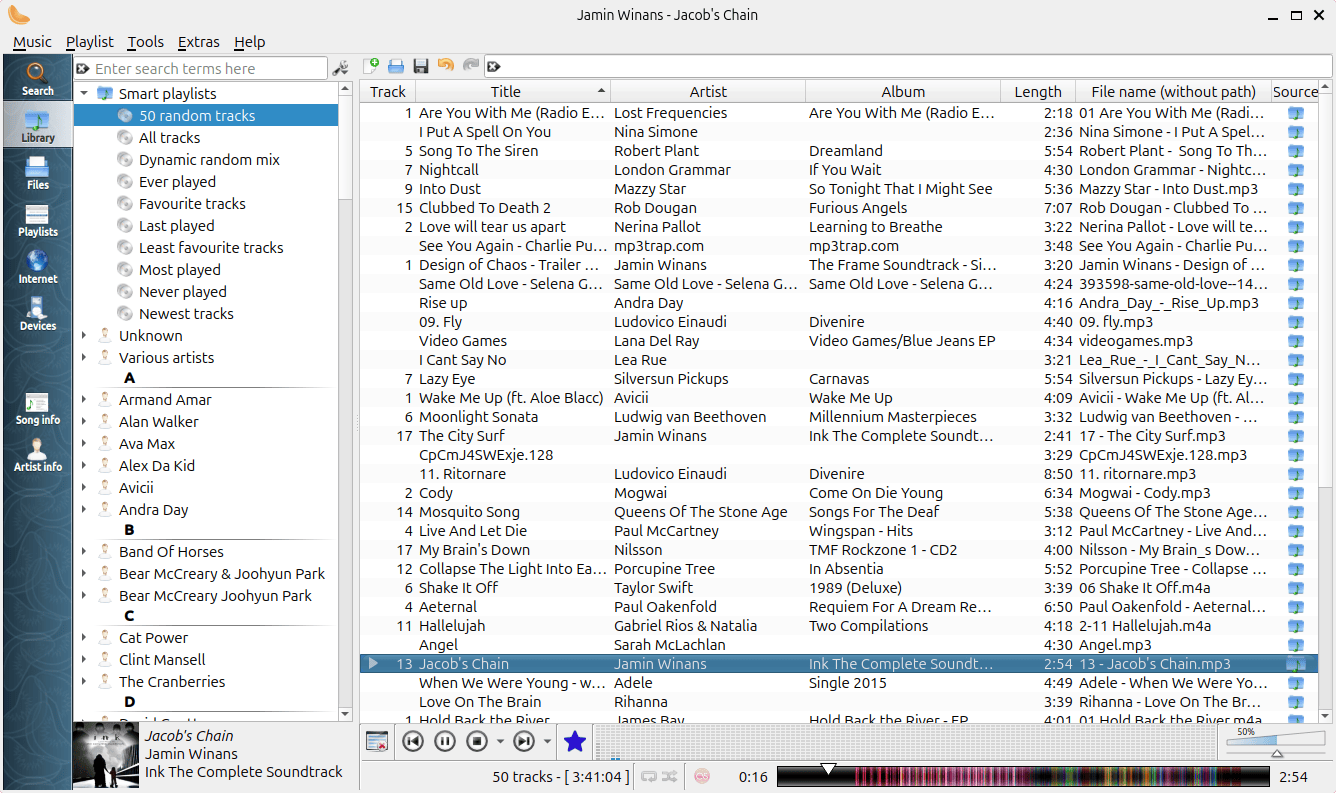Pause the current track
This screenshot has width=1336, height=793.
pyautogui.click(x=445, y=741)
